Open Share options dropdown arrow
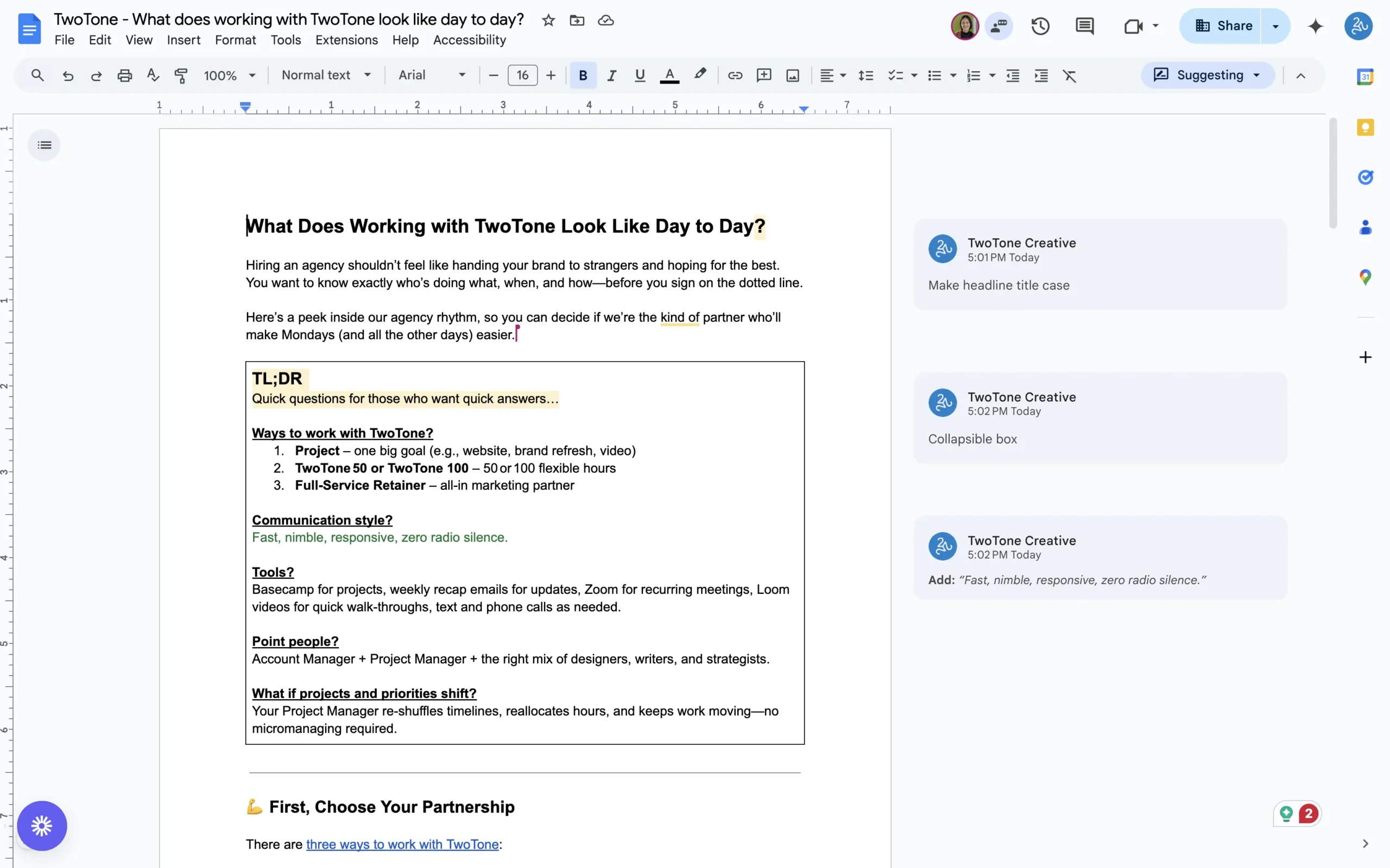 (x=1275, y=26)
